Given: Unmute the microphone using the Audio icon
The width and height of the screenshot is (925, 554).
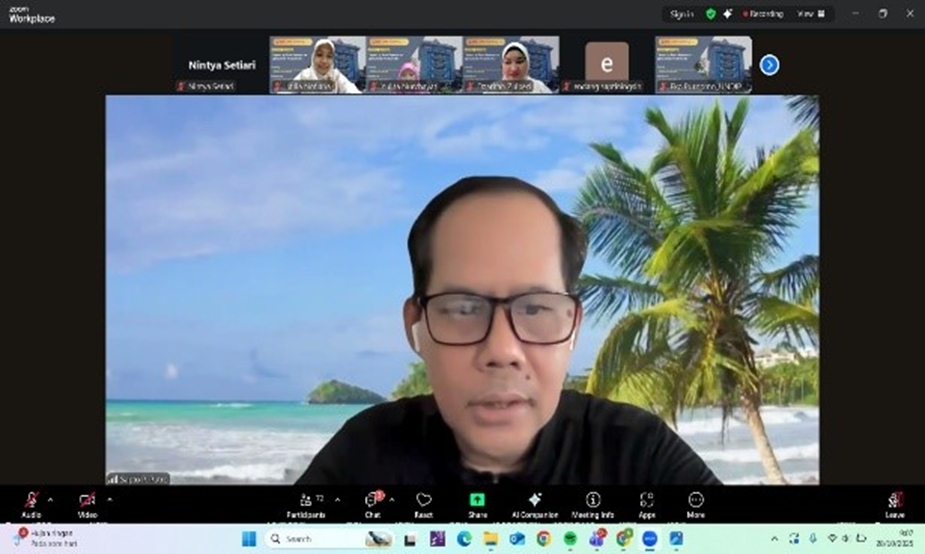Looking at the screenshot, I should coord(31,500).
